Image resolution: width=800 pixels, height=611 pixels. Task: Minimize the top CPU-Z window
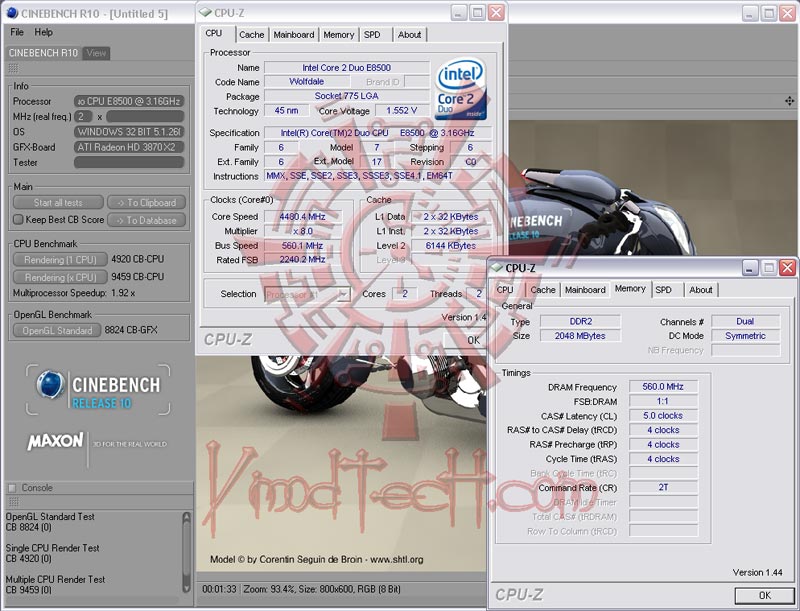pos(459,13)
